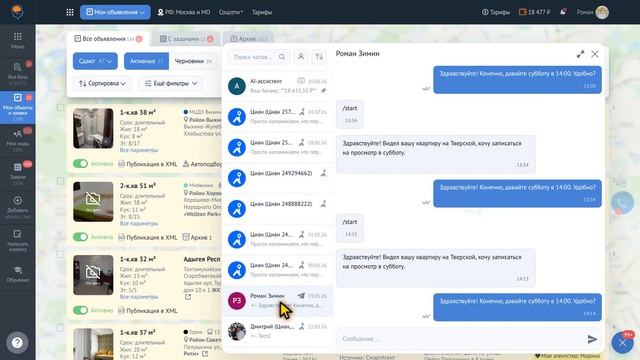Open Тарифы menu next to Соцсети

262,12
